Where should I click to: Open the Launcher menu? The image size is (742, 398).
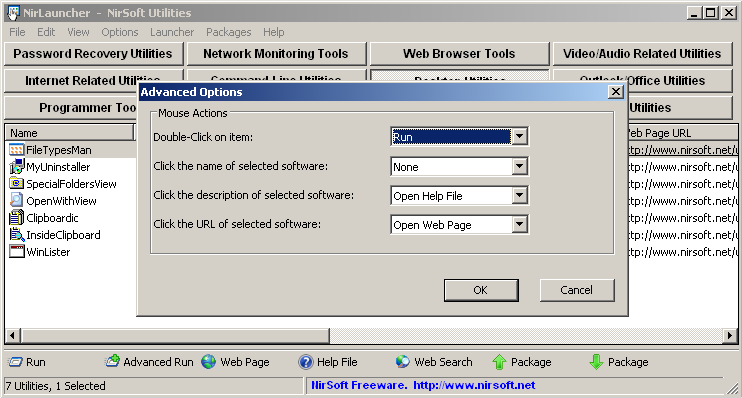172,32
